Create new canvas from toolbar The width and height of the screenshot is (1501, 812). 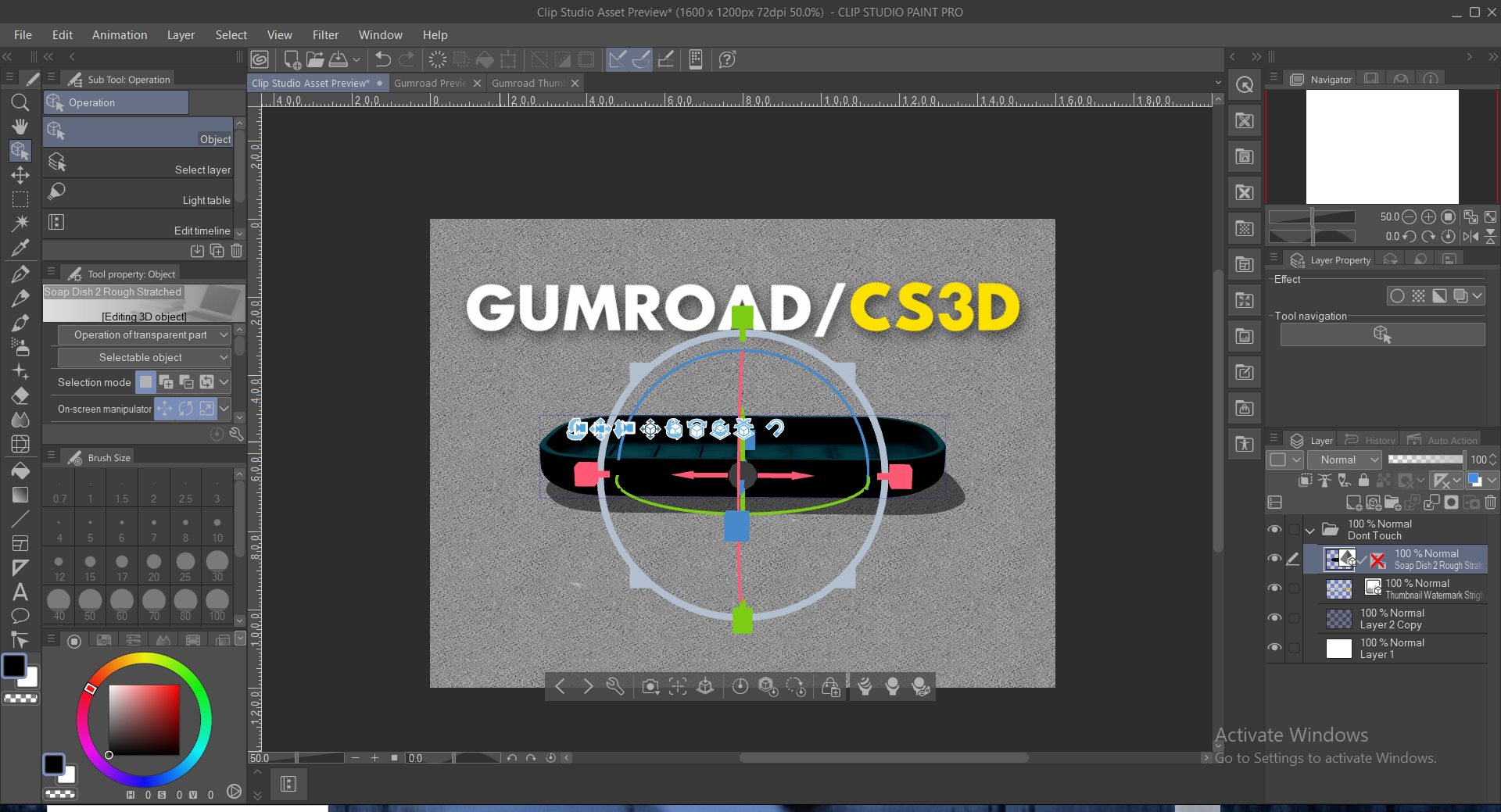(x=292, y=59)
